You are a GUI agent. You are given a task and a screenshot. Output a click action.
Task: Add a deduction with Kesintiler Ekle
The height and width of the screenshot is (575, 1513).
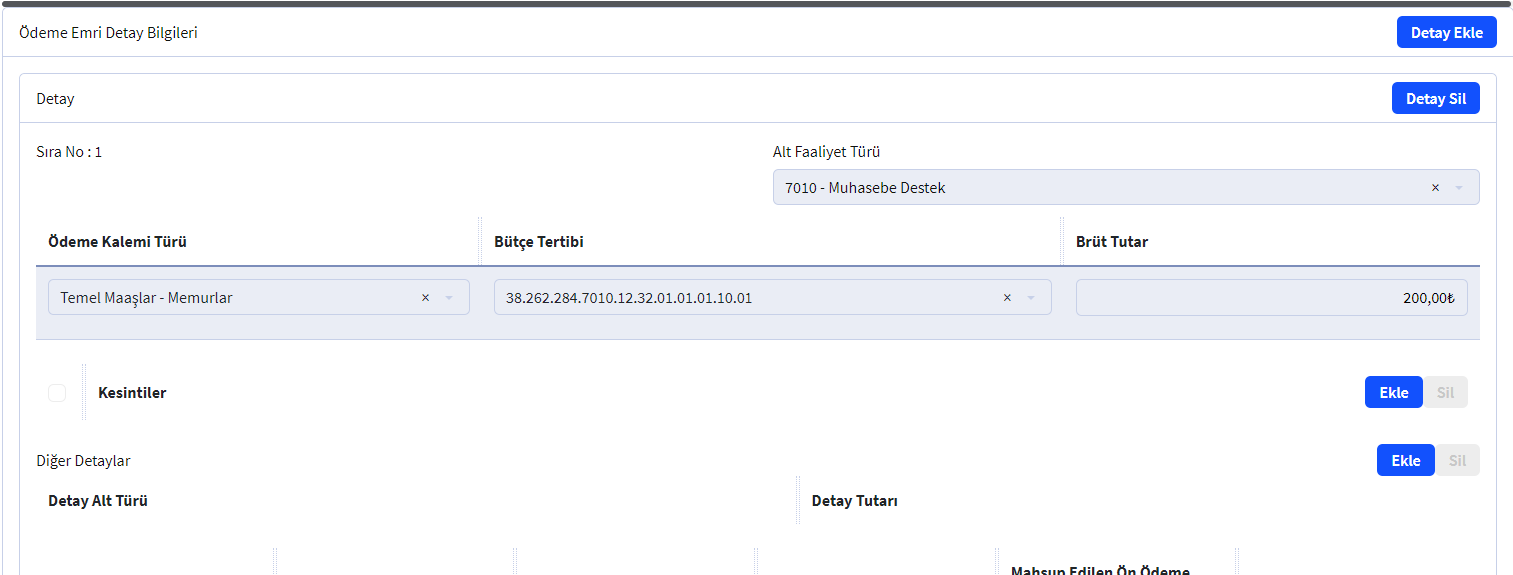[1393, 392]
